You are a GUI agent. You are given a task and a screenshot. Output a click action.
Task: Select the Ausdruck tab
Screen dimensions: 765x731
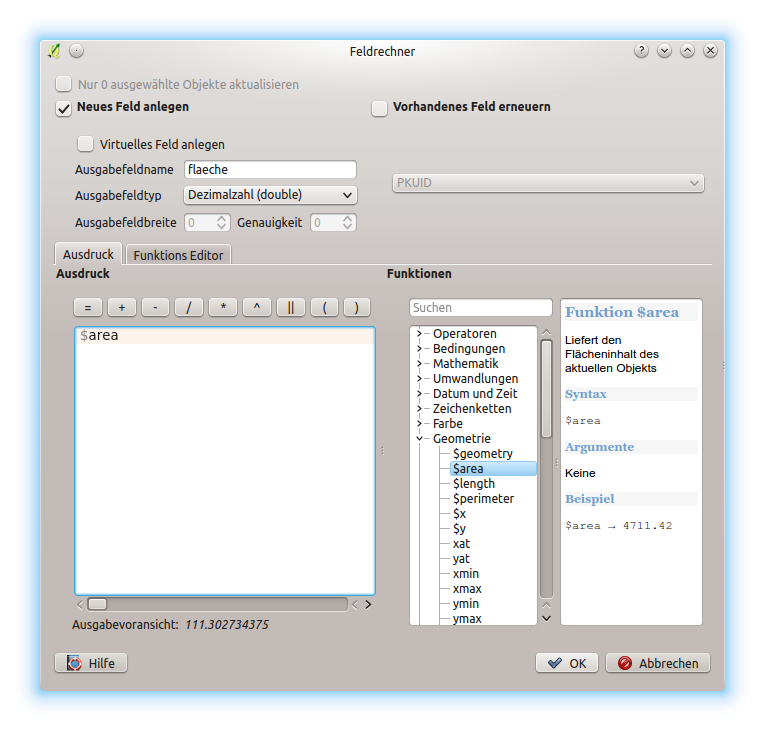[x=88, y=255]
